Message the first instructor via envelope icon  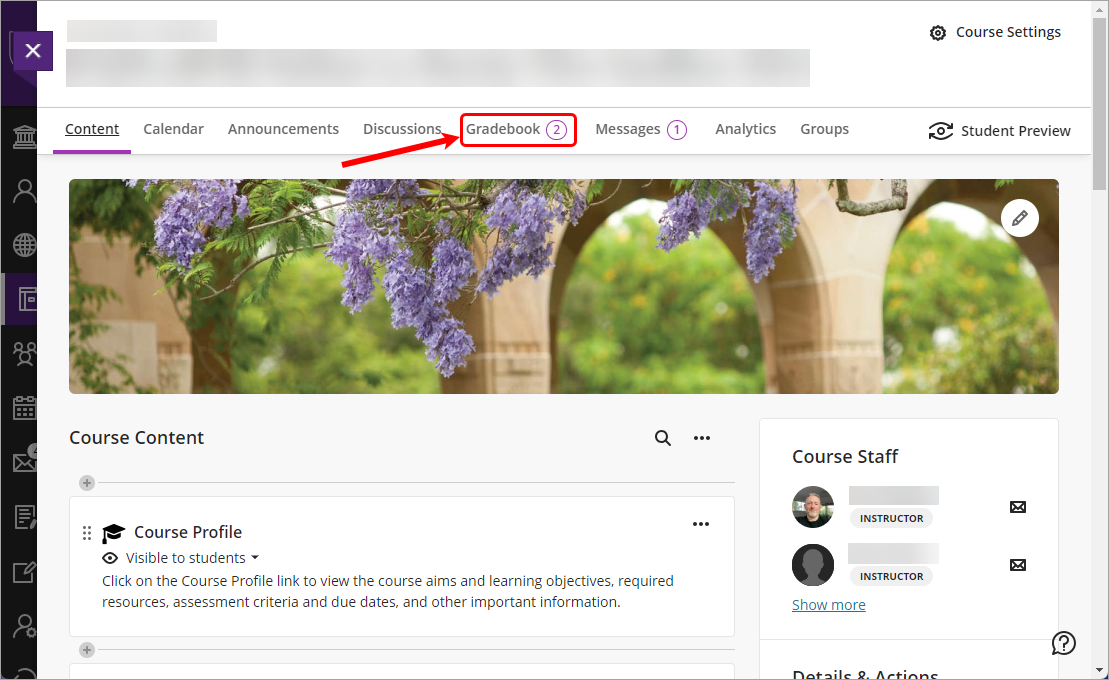pos(1018,507)
